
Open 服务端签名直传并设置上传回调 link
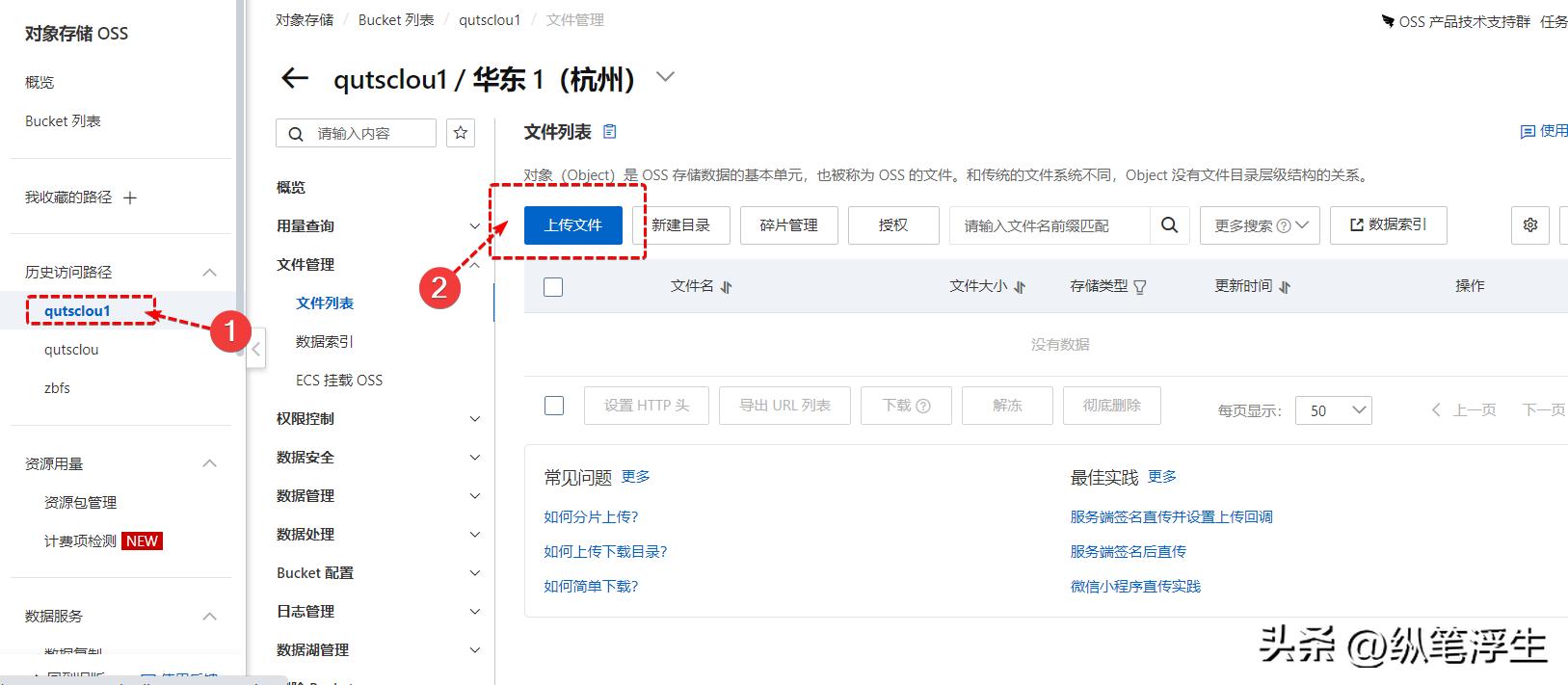(1171, 517)
